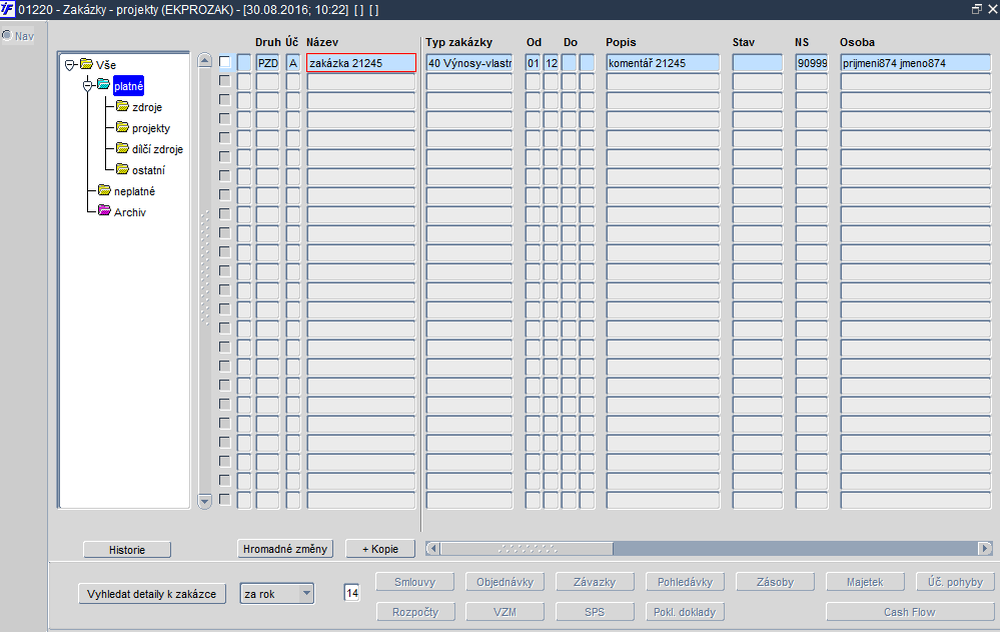This screenshot has width=1000, height=632.
Task: Click the year field showing 14
Action: tap(352, 593)
